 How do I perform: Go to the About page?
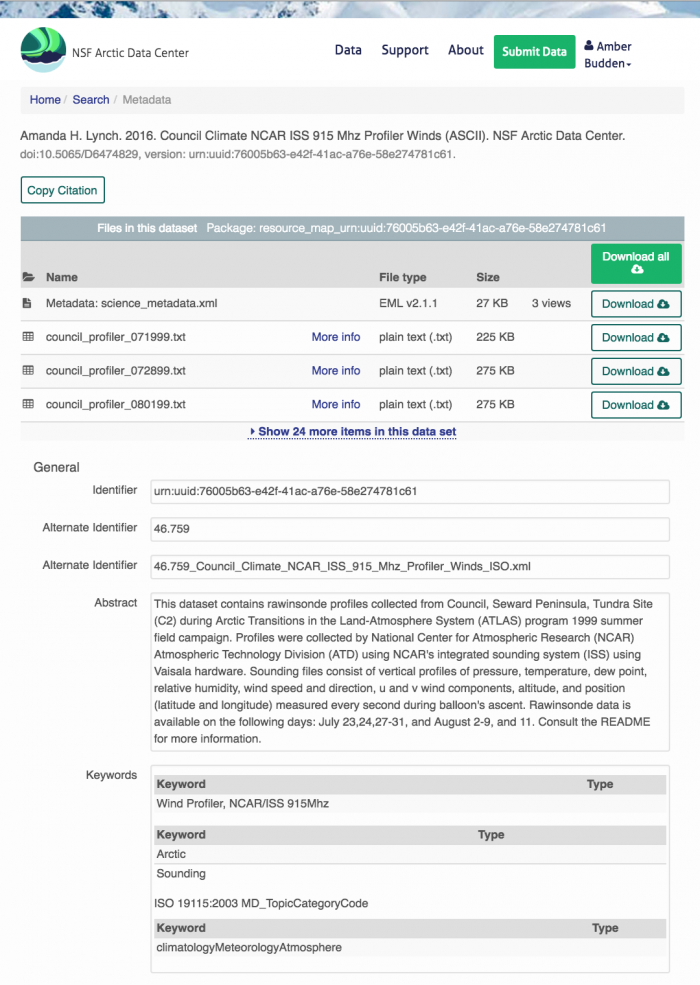(466, 50)
